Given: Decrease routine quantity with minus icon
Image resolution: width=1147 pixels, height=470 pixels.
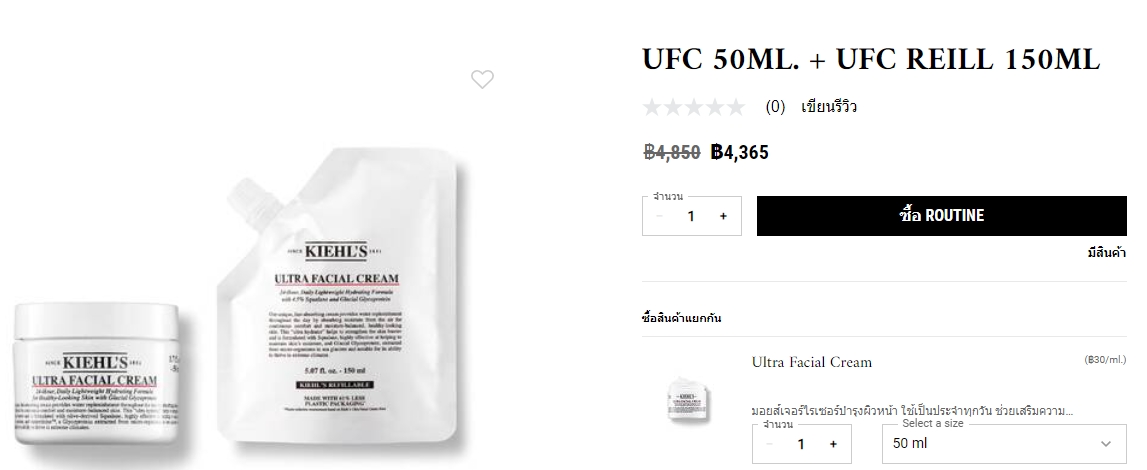Looking at the screenshot, I should (660, 216).
